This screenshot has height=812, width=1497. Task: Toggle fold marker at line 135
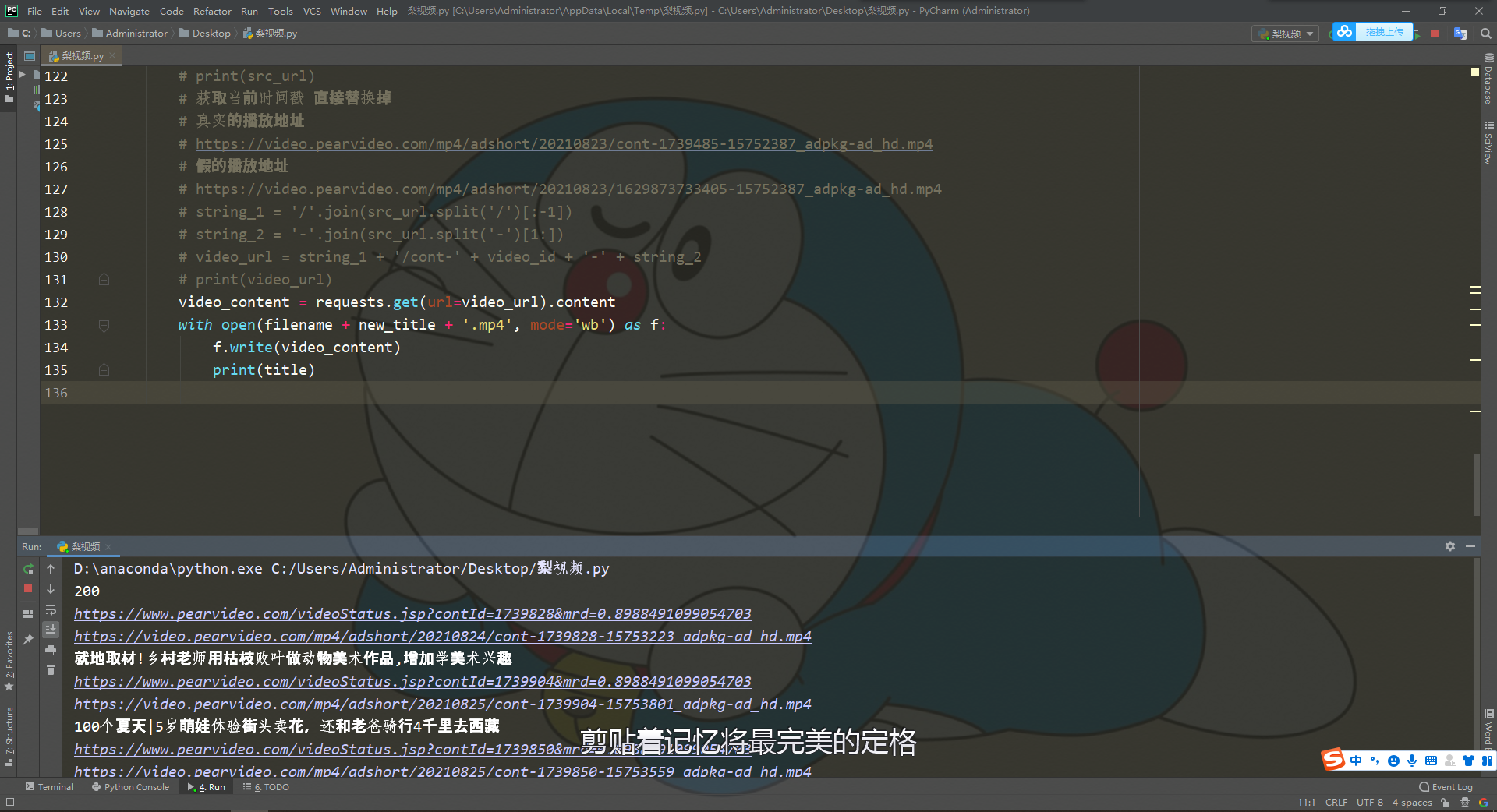(x=104, y=370)
